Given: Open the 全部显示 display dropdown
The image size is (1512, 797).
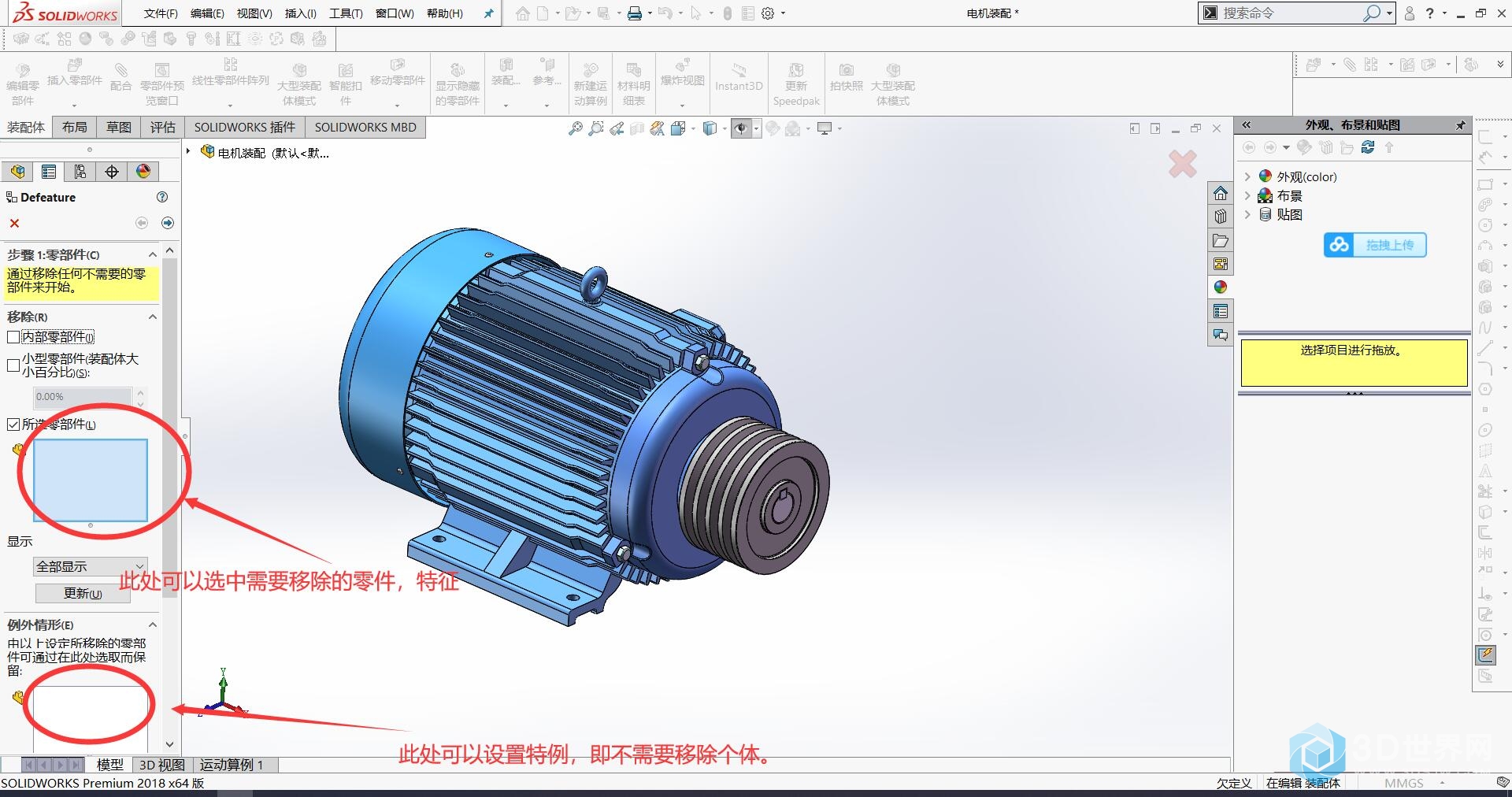Looking at the screenshot, I should (91, 566).
